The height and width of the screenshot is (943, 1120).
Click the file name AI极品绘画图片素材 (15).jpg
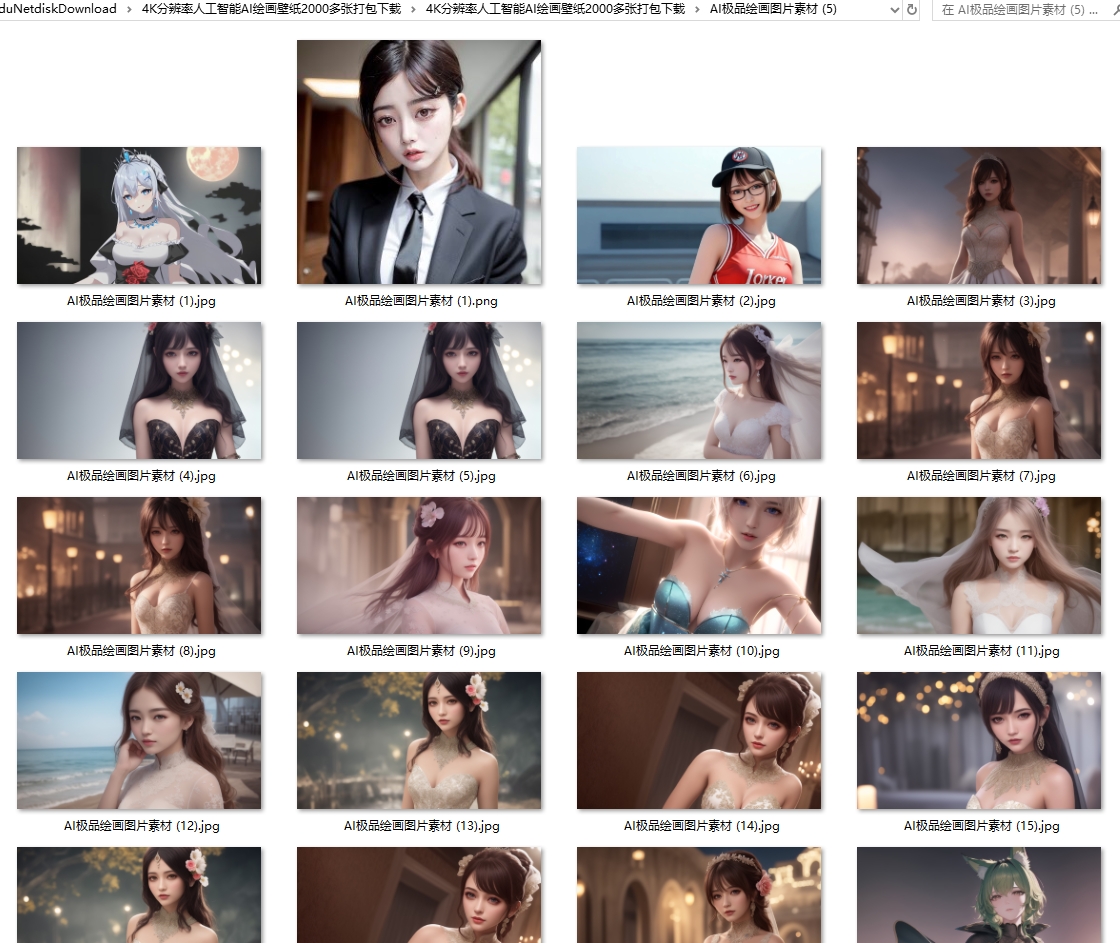(x=981, y=826)
